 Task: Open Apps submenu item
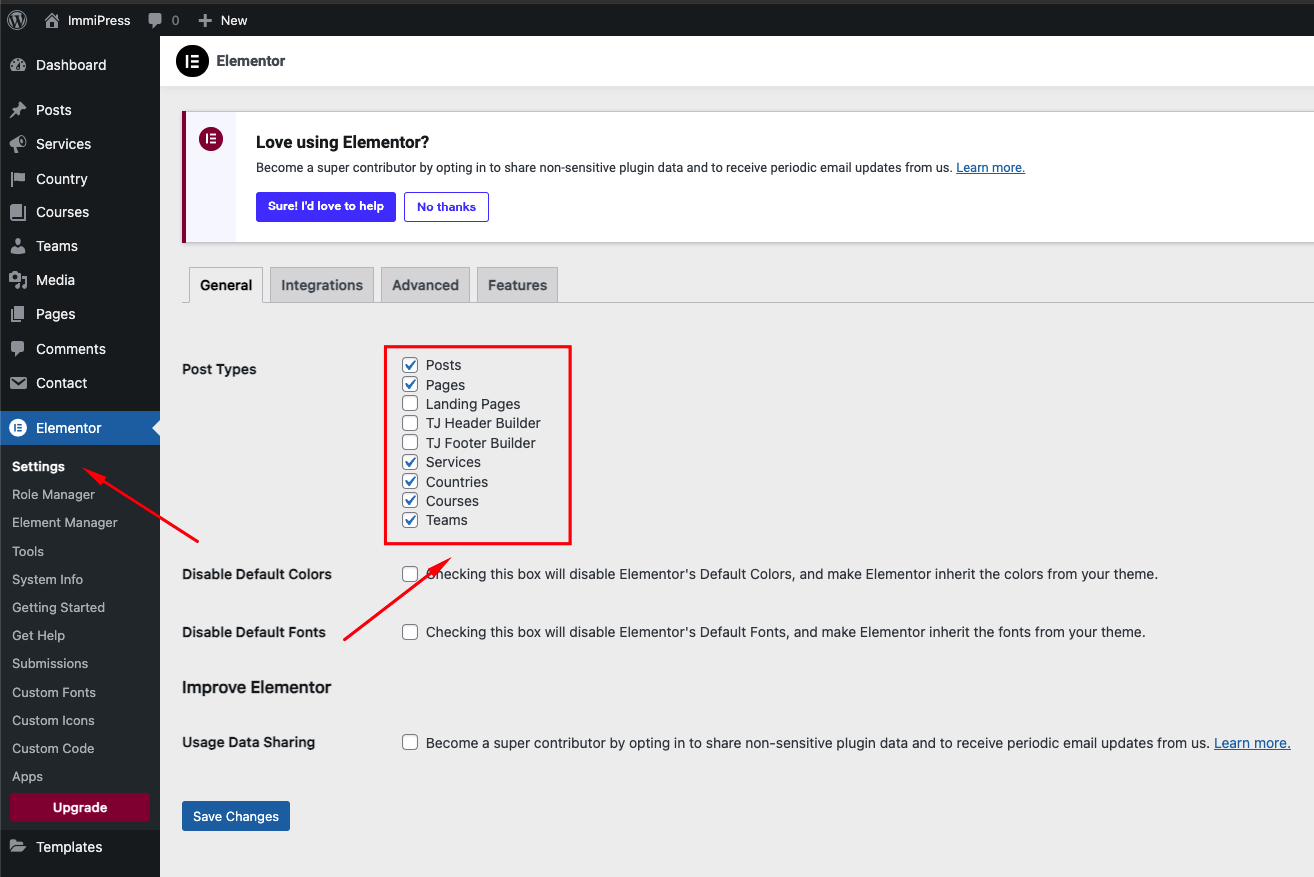[x=27, y=776]
